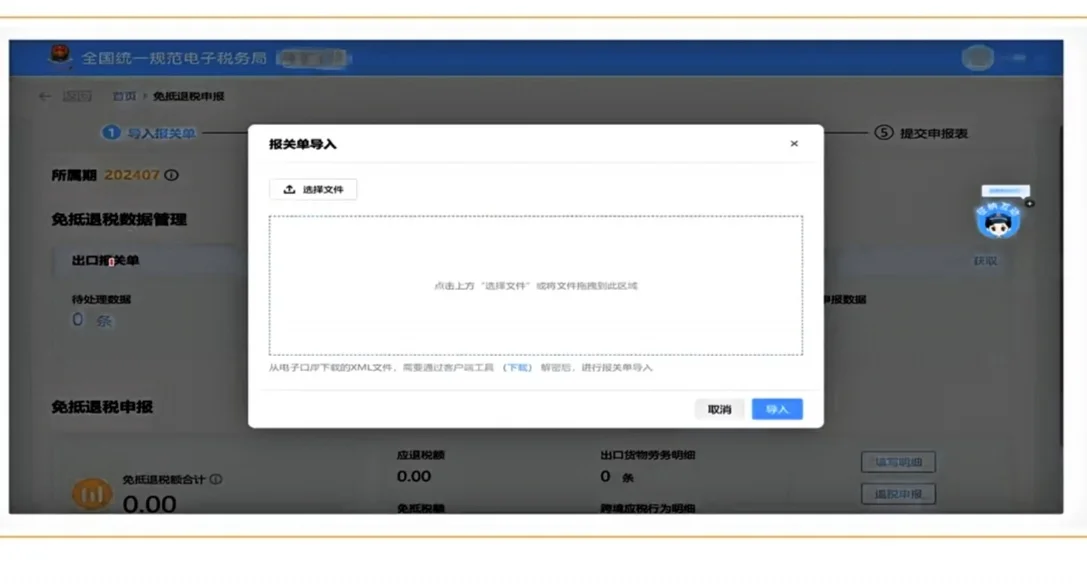Click the coin icon beside 免抵退税额合计
The image size is (1087, 584).
coord(91,493)
